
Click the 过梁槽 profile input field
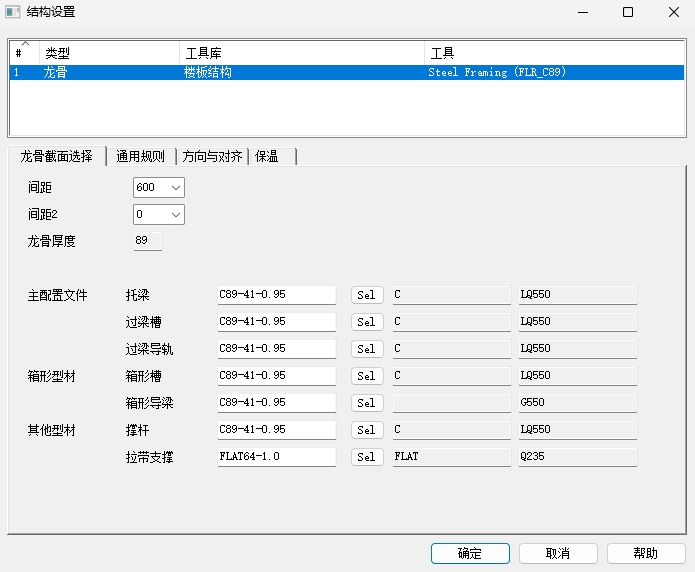coord(277,322)
